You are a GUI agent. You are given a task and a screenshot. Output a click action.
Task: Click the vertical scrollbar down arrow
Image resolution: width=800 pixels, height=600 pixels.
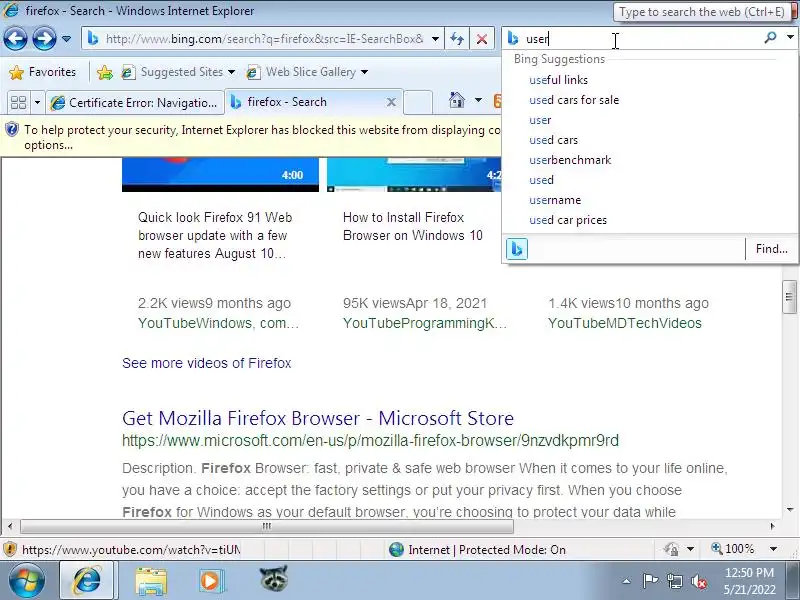tap(790, 509)
